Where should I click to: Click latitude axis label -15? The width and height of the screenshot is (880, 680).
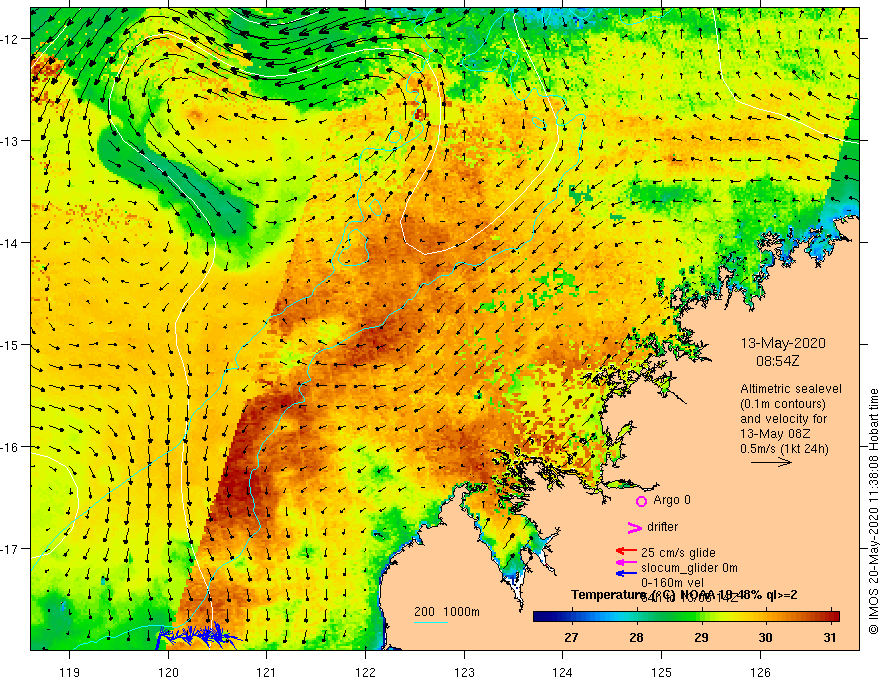10,345
